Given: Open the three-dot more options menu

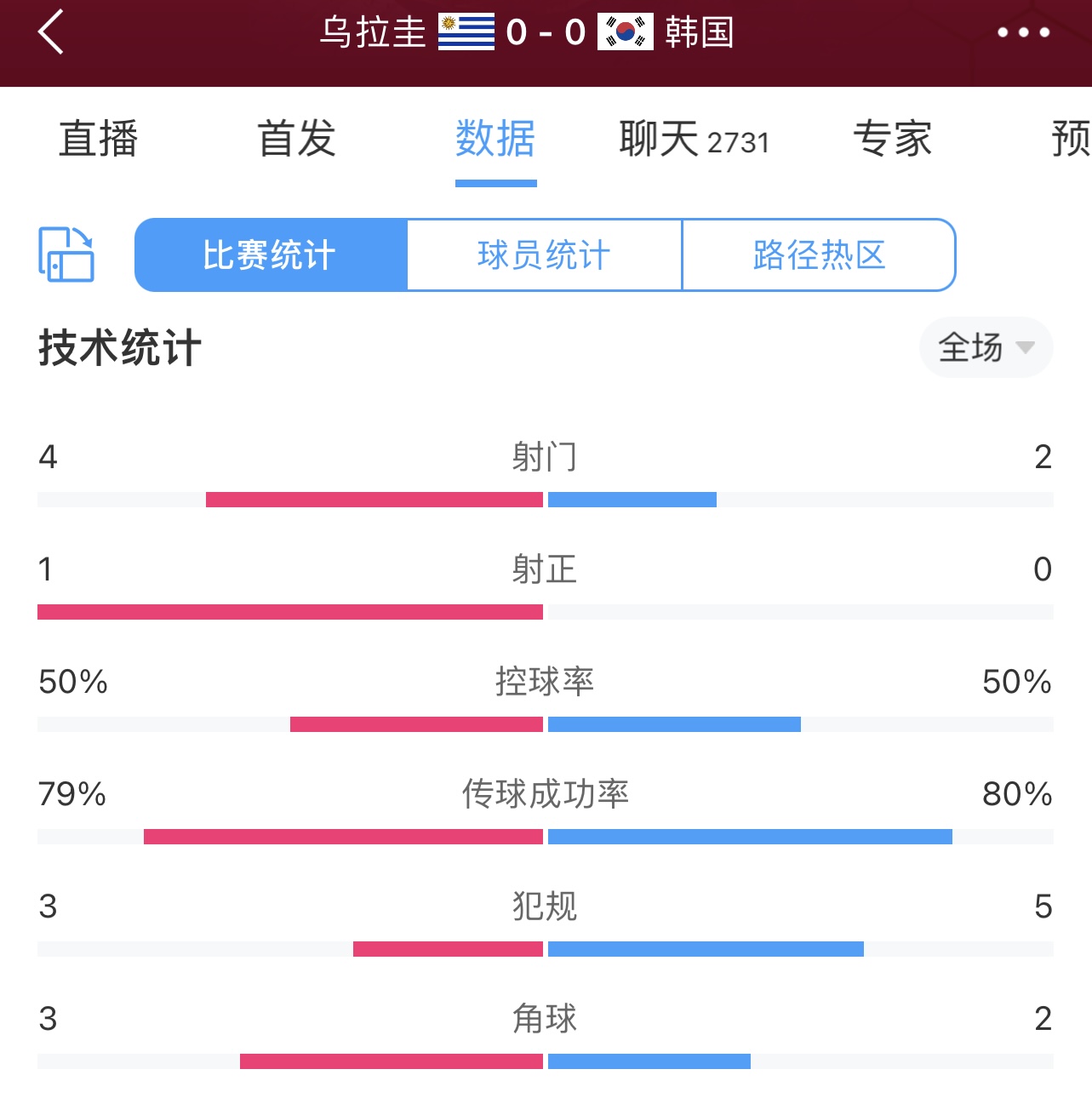Looking at the screenshot, I should coord(1023,32).
